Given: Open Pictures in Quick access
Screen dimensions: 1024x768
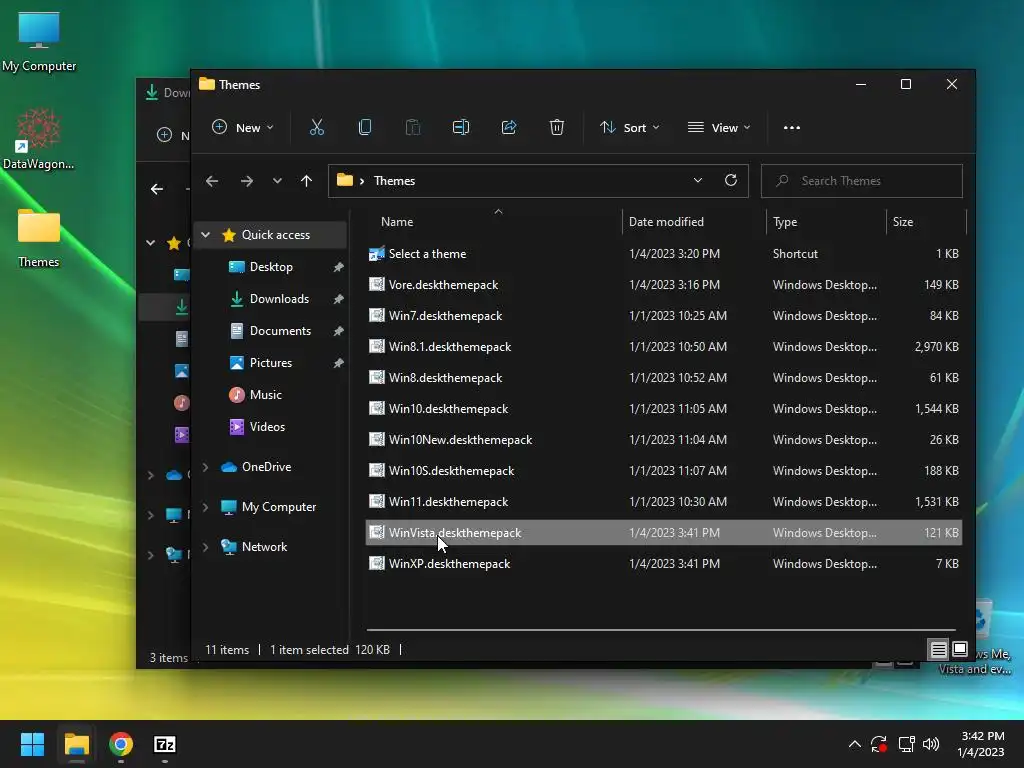Looking at the screenshot, I should pos(271,362).
